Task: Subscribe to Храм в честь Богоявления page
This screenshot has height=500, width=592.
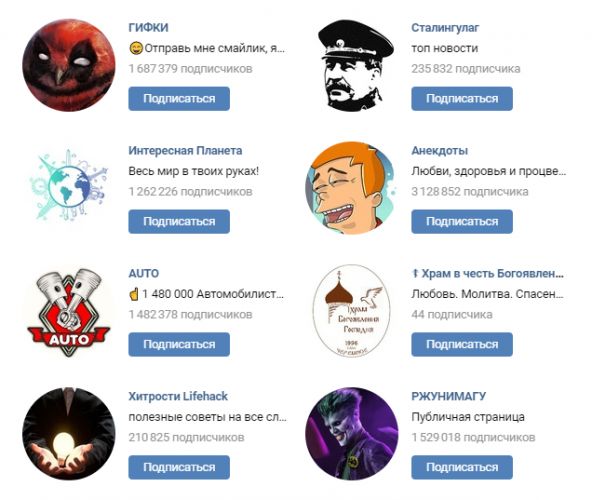Action: pos(462,344)
